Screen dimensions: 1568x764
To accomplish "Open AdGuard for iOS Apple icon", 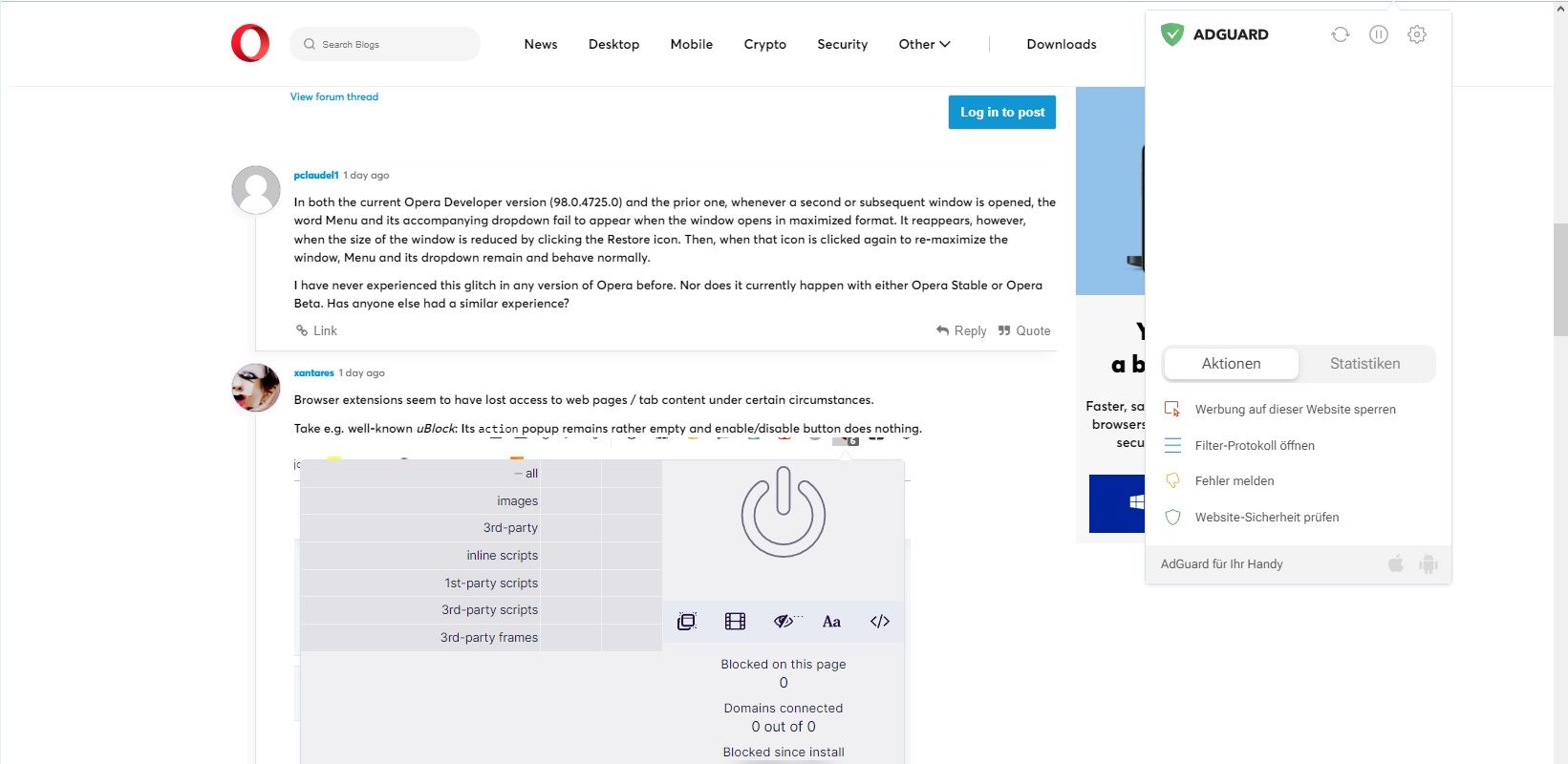I will point(1396,563).
